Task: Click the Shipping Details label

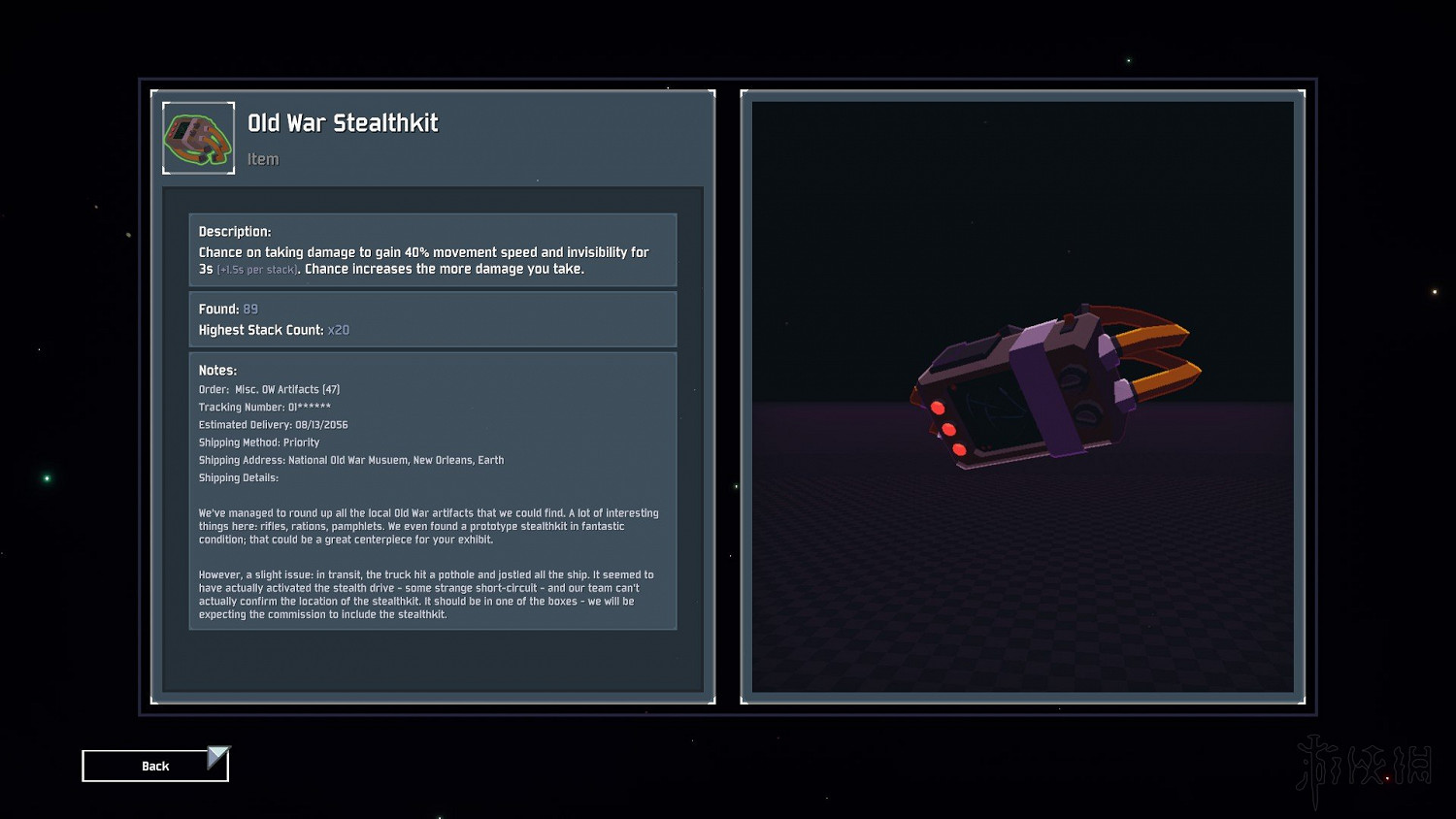Action: (x=239, y=477)
